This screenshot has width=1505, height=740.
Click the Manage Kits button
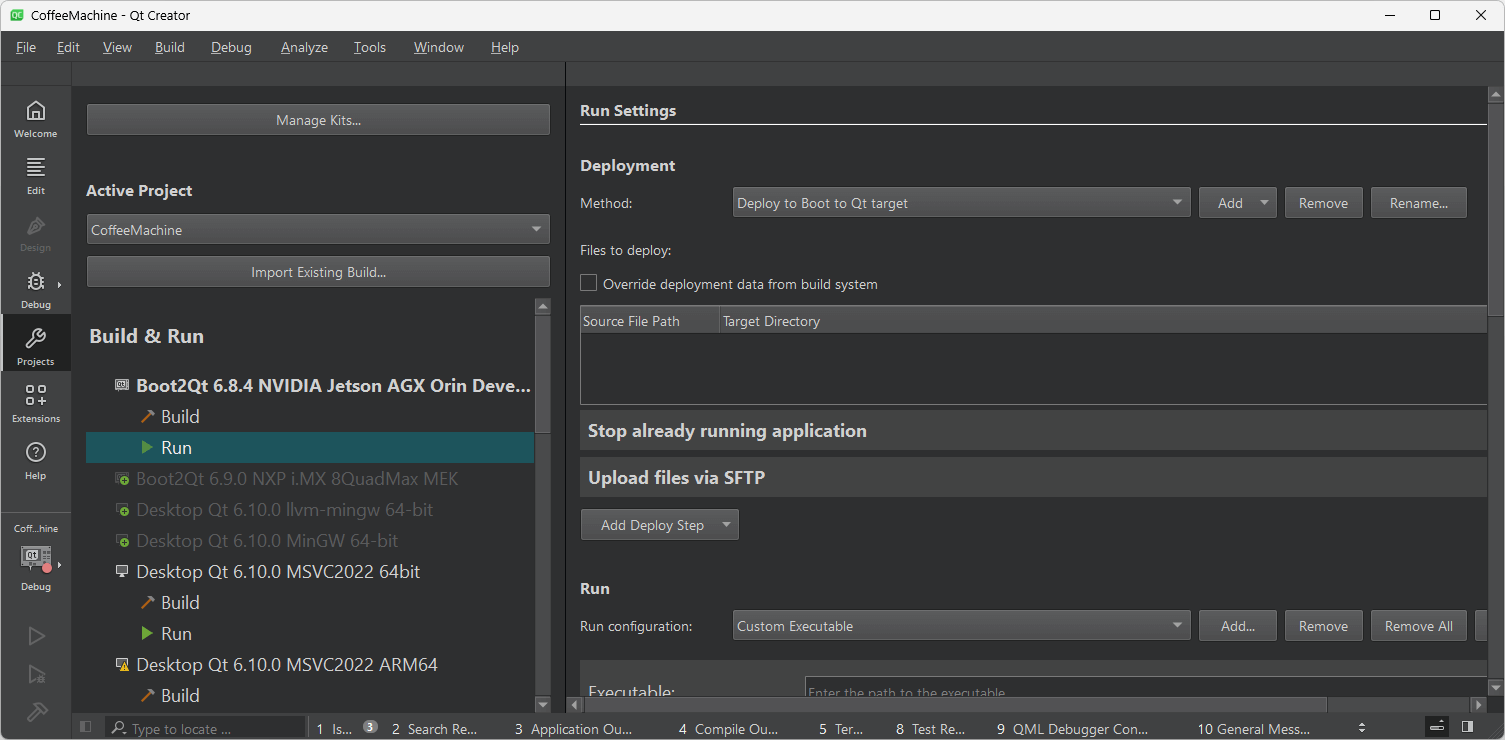tap(318, 120)
